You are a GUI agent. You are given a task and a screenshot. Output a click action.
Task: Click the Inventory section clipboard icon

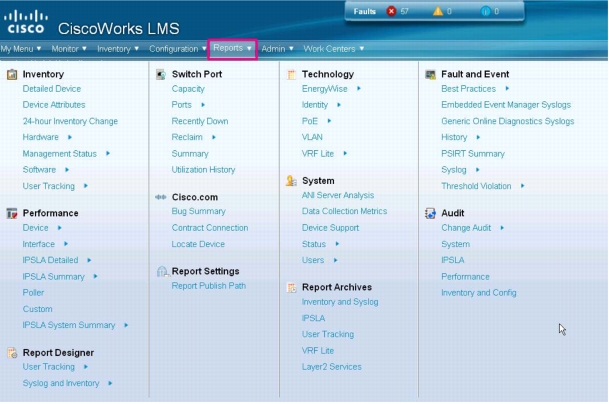12,74
